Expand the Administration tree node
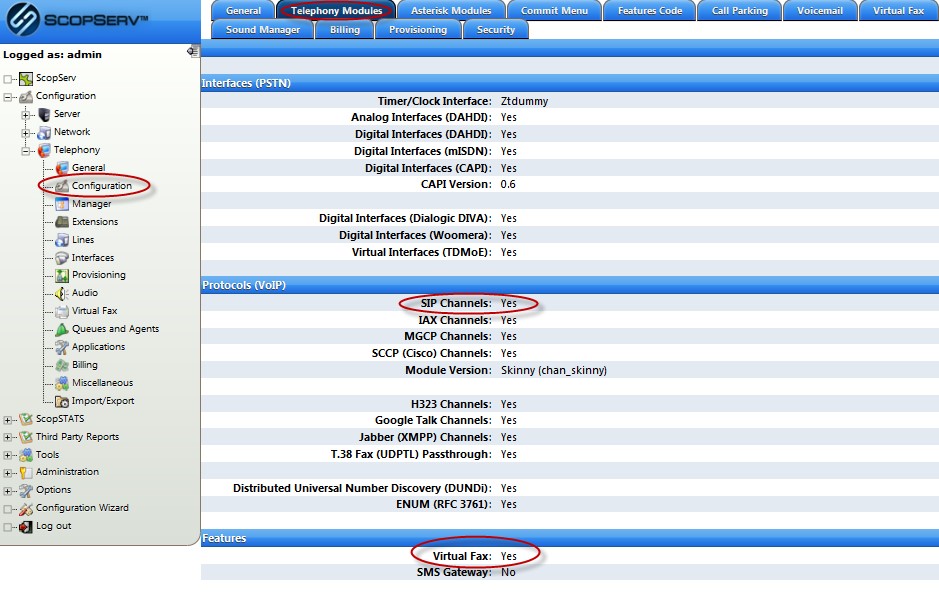The width and height of the screenshot is (939, 594). pyautogui.click(x=7, y=473)
